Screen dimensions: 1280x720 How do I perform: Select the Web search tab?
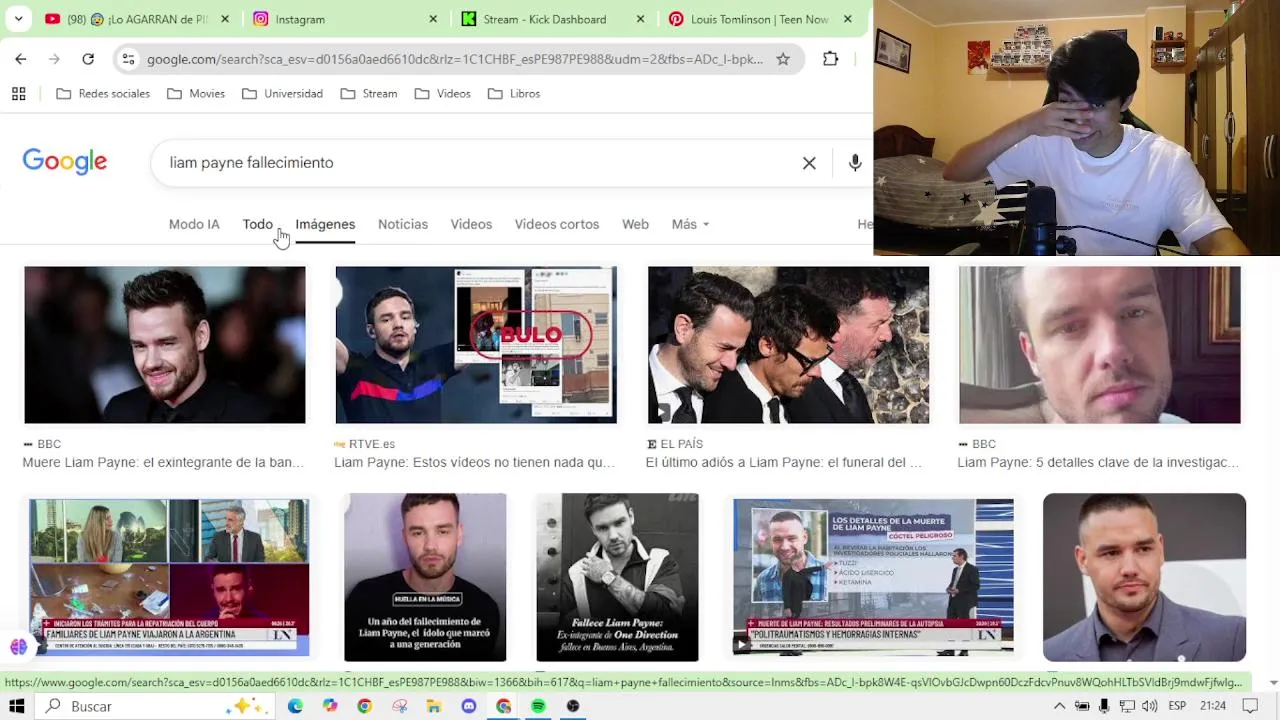click(x=635, y=224)
